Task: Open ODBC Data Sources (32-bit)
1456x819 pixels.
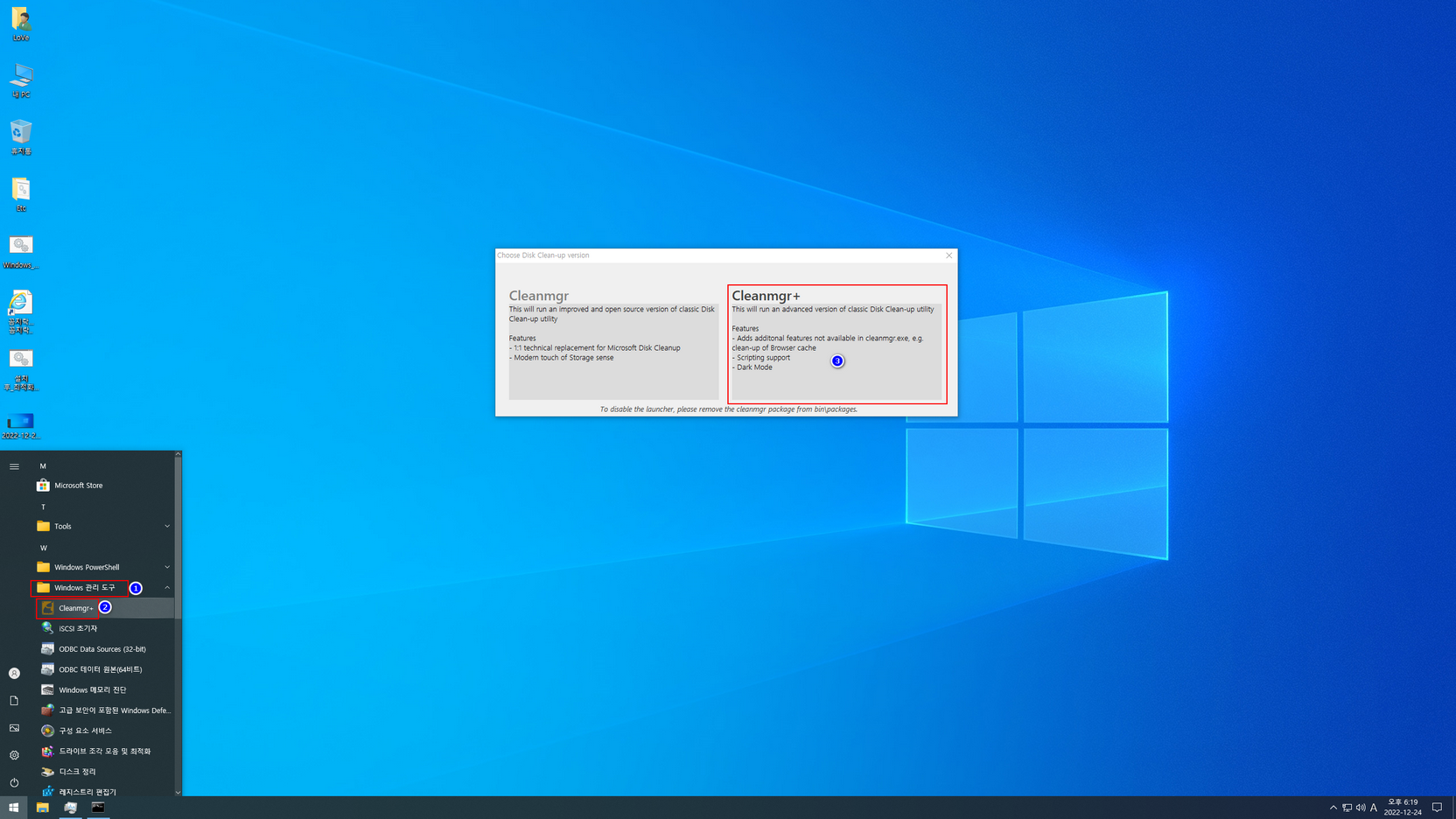Action: (103, 649)
